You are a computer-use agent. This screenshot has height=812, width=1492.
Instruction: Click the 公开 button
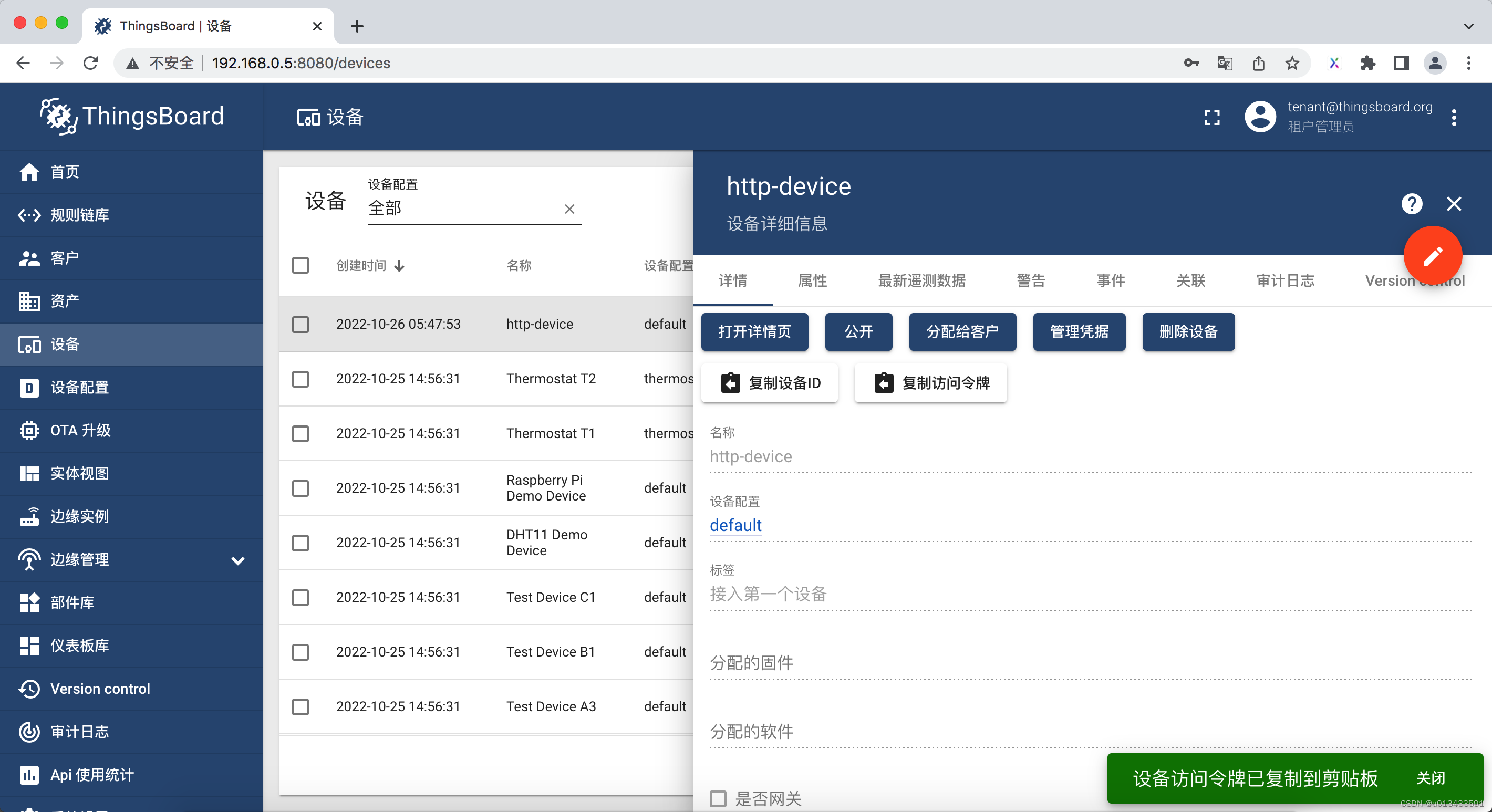coord(858,332)
